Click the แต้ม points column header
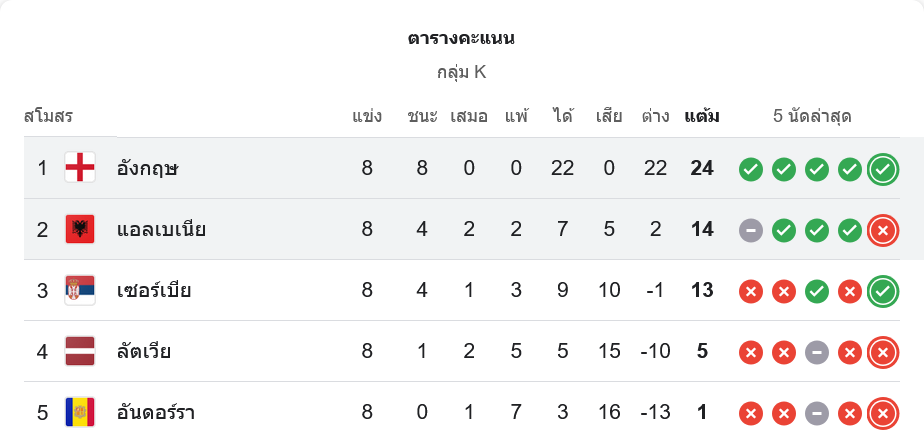The width and height of the screenshot is (924, 442). pyautogui.click(x=701, y=116)
